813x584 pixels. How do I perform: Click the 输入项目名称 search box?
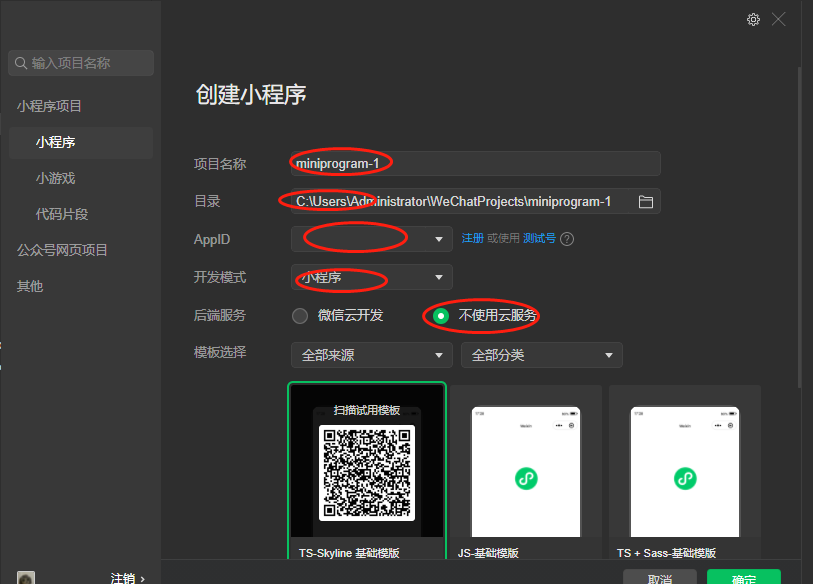click(x=81, y=63)
